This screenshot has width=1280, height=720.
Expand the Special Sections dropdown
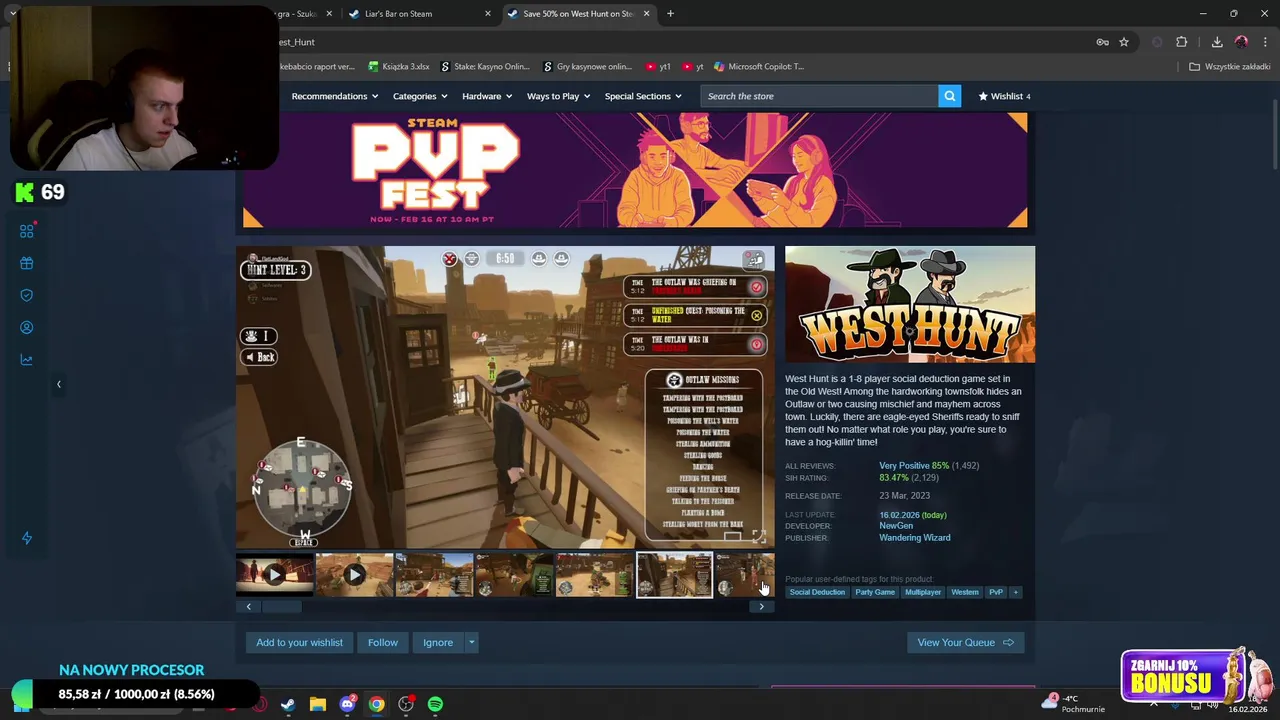point(643,96)
